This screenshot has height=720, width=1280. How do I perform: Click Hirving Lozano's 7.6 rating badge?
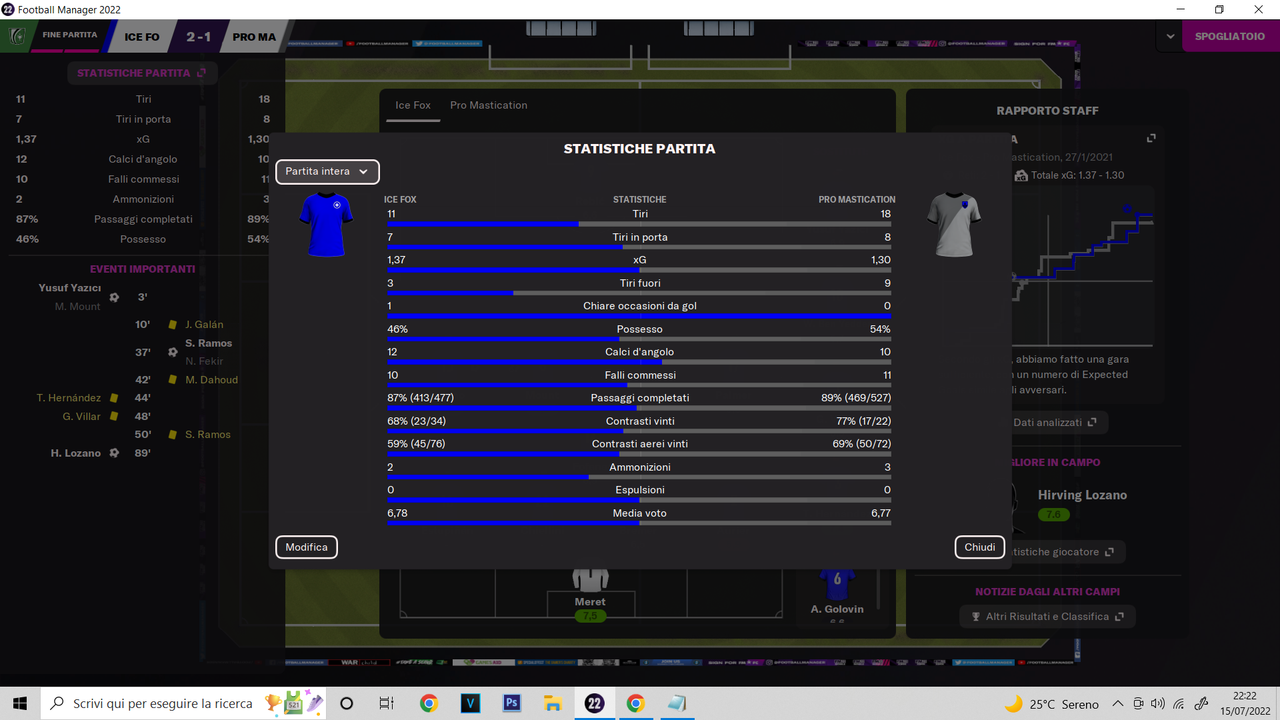pos(1053,515)
